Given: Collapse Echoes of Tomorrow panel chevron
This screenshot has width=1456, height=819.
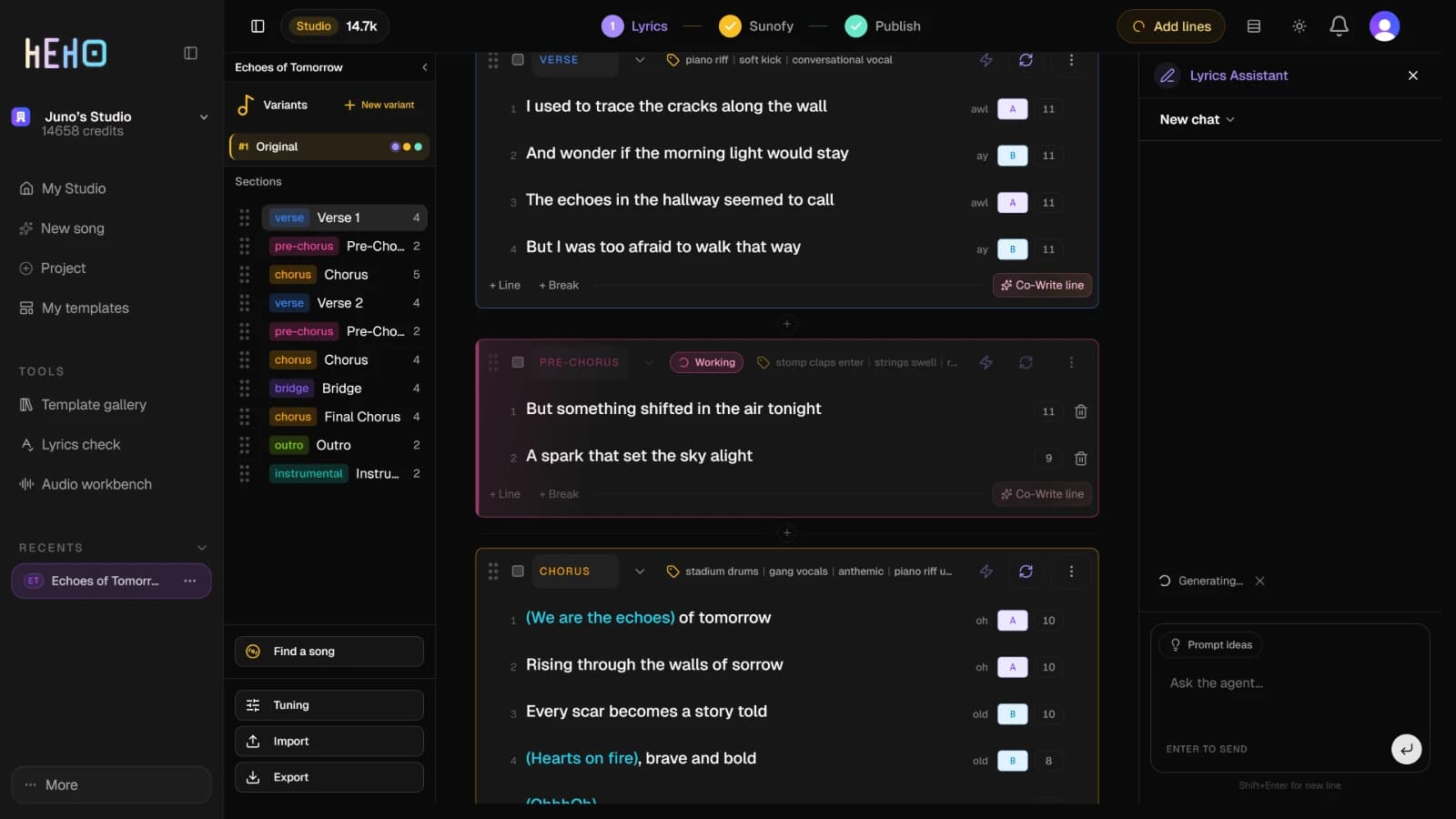Looking at the screenshot, I should coord(424,67).
